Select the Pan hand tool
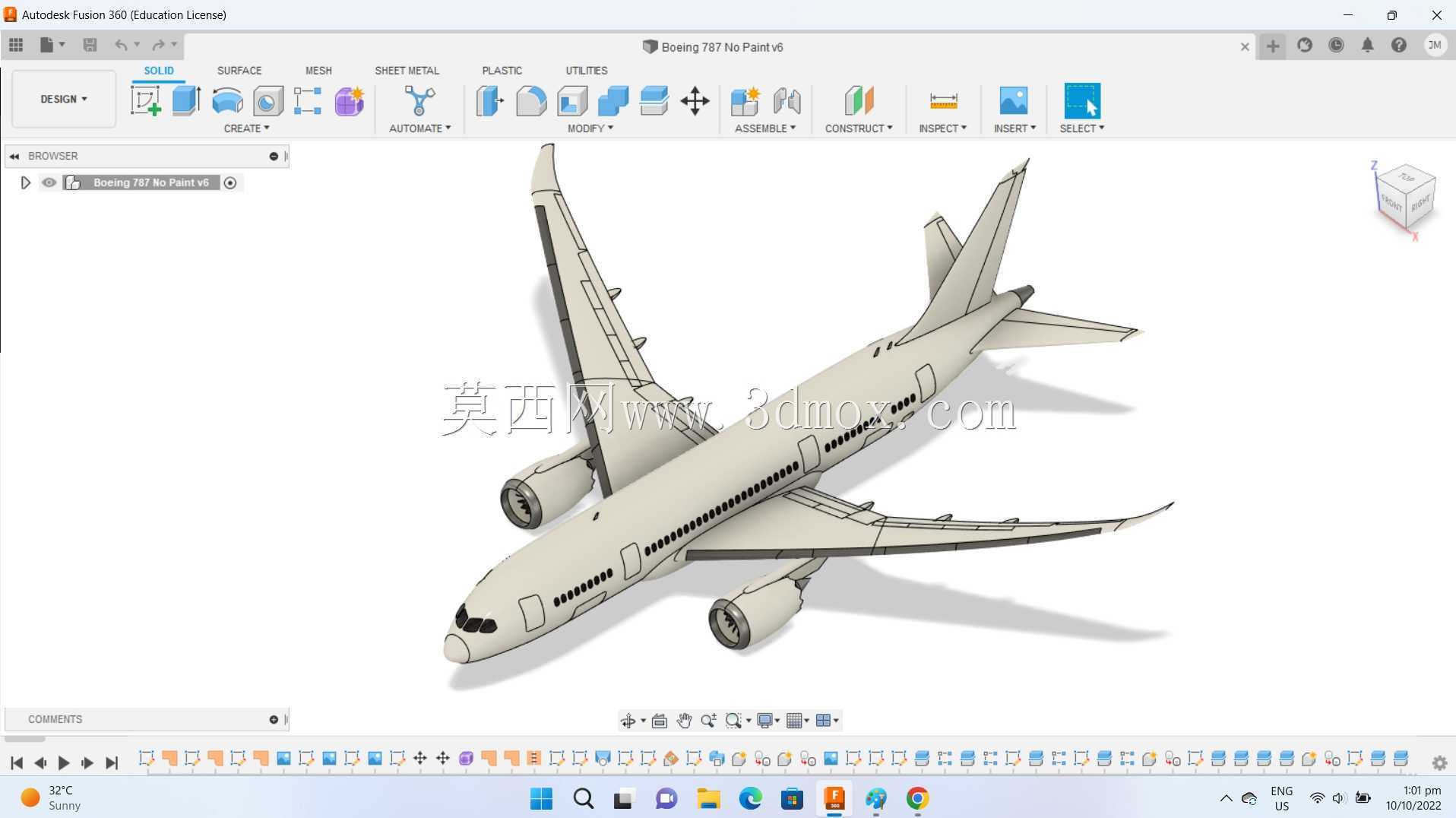The width and height of the screenshot is (1456, 818). pos(684,721)
